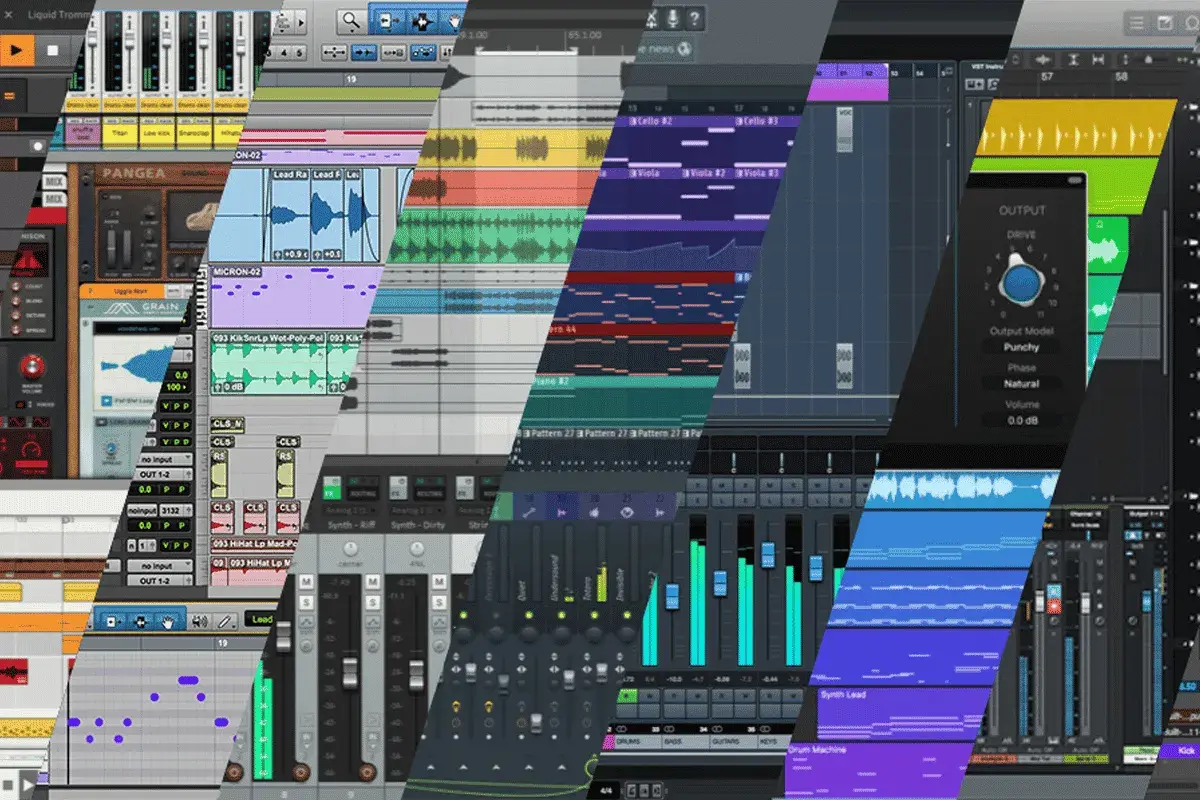The width and height of the screenshot is (1200, 800).
Task: Select the Selector tool in top toolbar
Action: (x=423, y=19)
